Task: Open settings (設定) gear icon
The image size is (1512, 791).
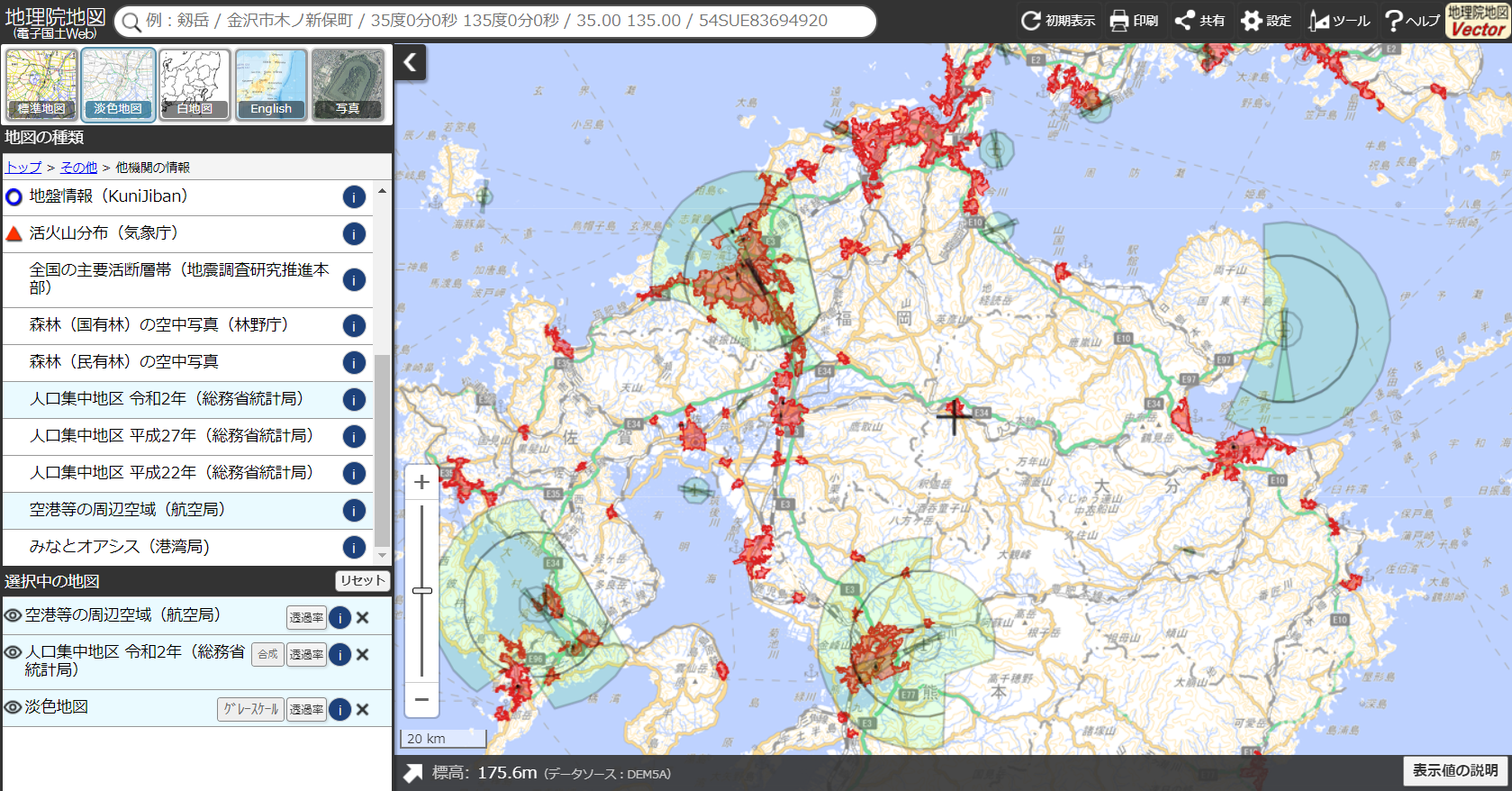Action: coord(1264,21)
